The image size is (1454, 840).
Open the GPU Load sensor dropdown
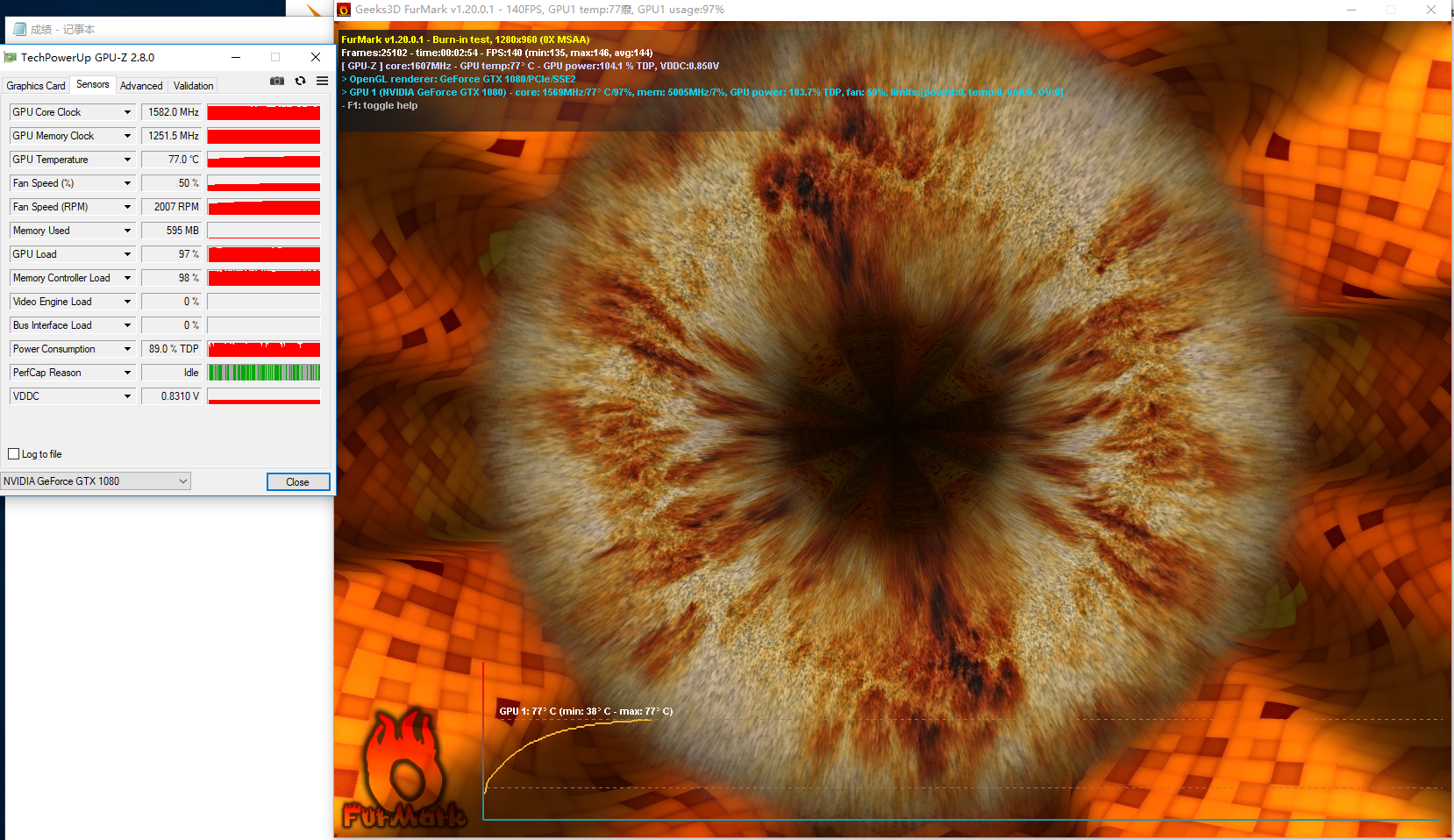(x=127, y=254)
